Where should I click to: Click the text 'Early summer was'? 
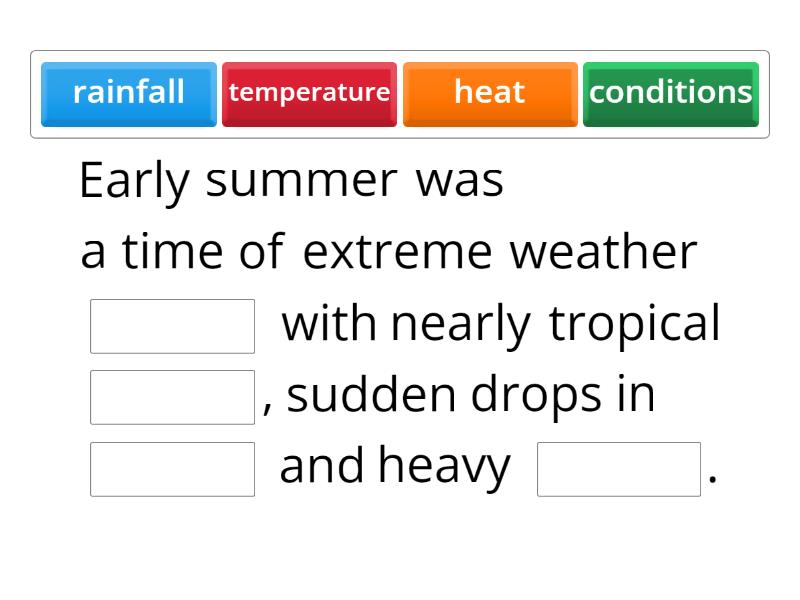[292, 181]
